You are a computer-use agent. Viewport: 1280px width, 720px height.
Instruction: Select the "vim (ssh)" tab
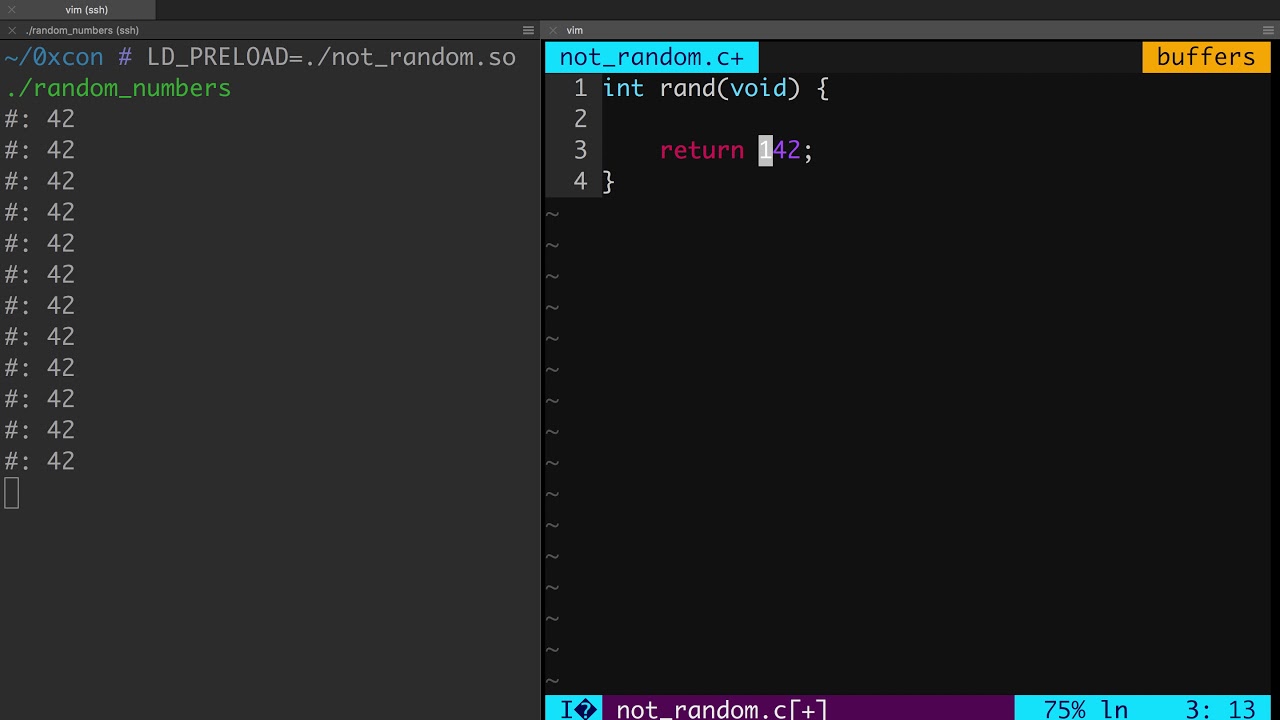coord(86,10)
